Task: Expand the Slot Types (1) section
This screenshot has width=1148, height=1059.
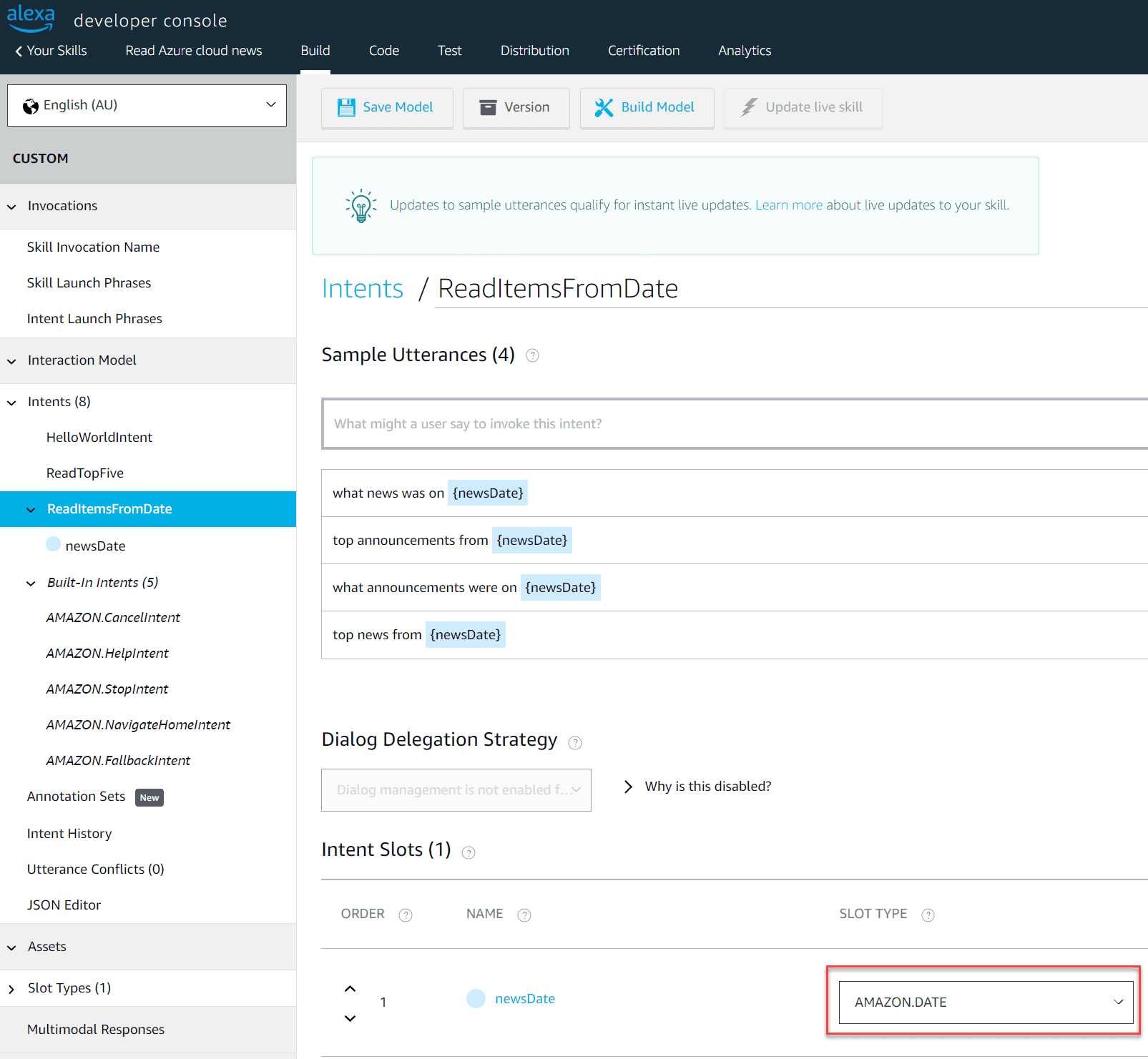Action: pos(11,989)
